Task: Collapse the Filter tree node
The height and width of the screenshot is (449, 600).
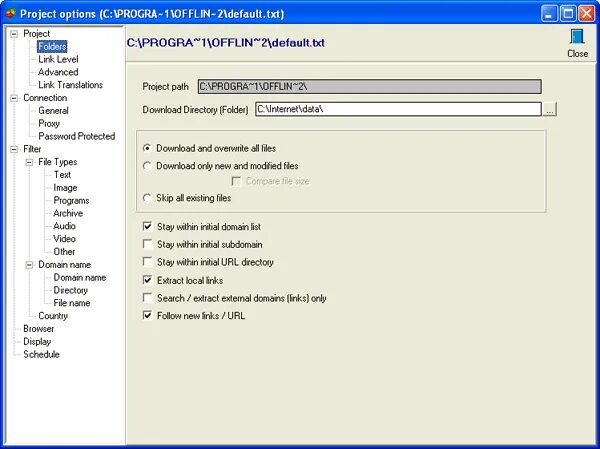Action: point(14,149)
